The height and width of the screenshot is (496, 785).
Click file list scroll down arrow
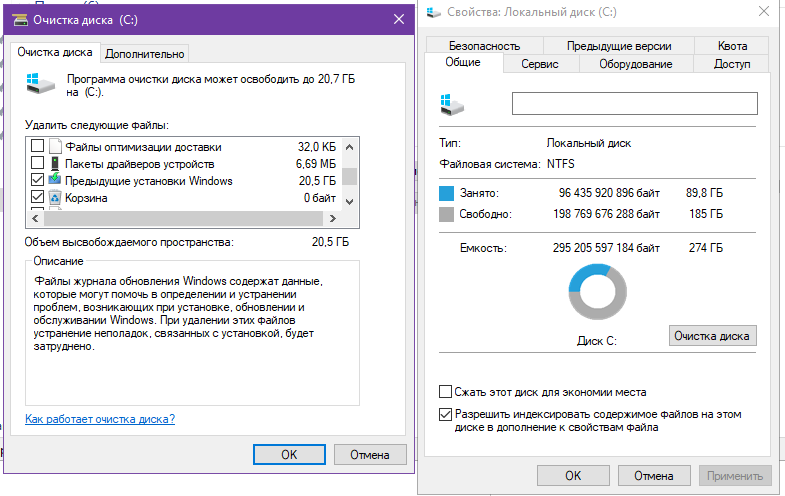pos(350,202)
